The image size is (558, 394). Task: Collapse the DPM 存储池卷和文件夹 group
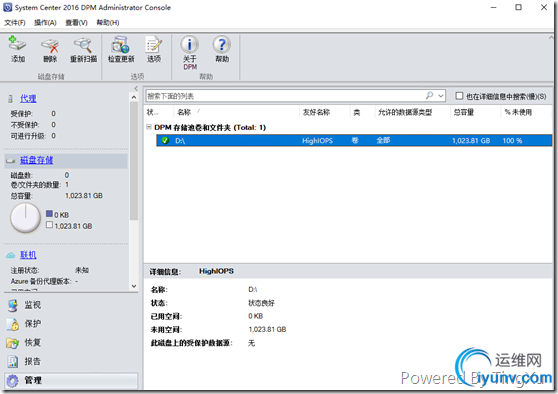click(149, 127)
